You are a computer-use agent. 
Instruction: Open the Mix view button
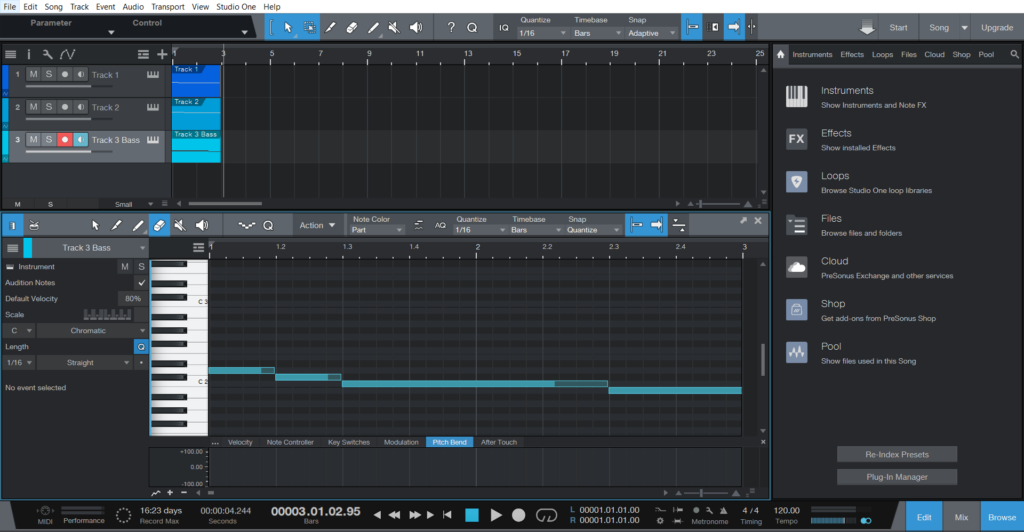(961, 517)
